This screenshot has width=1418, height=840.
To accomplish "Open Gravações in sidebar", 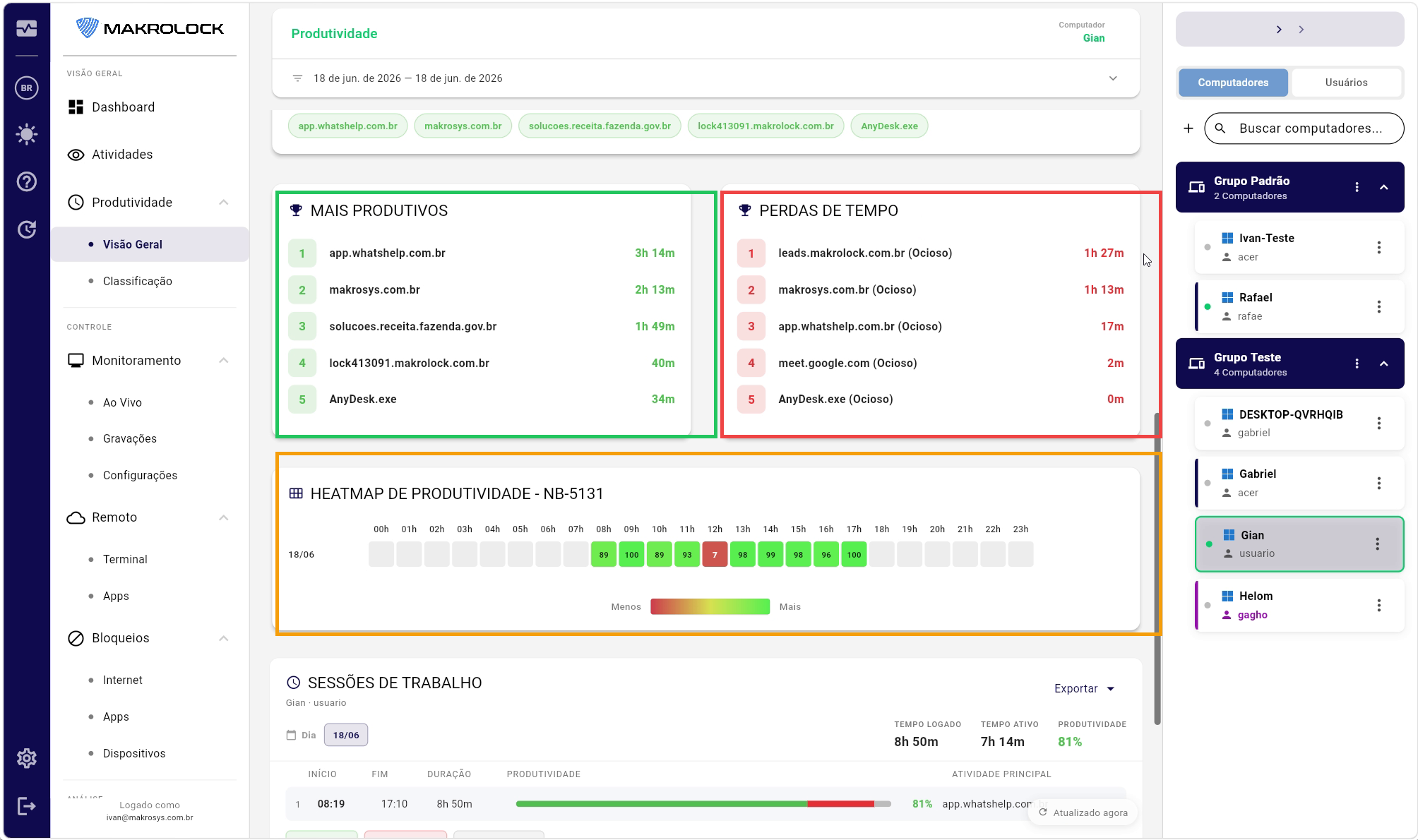I will tap(130, 438).
